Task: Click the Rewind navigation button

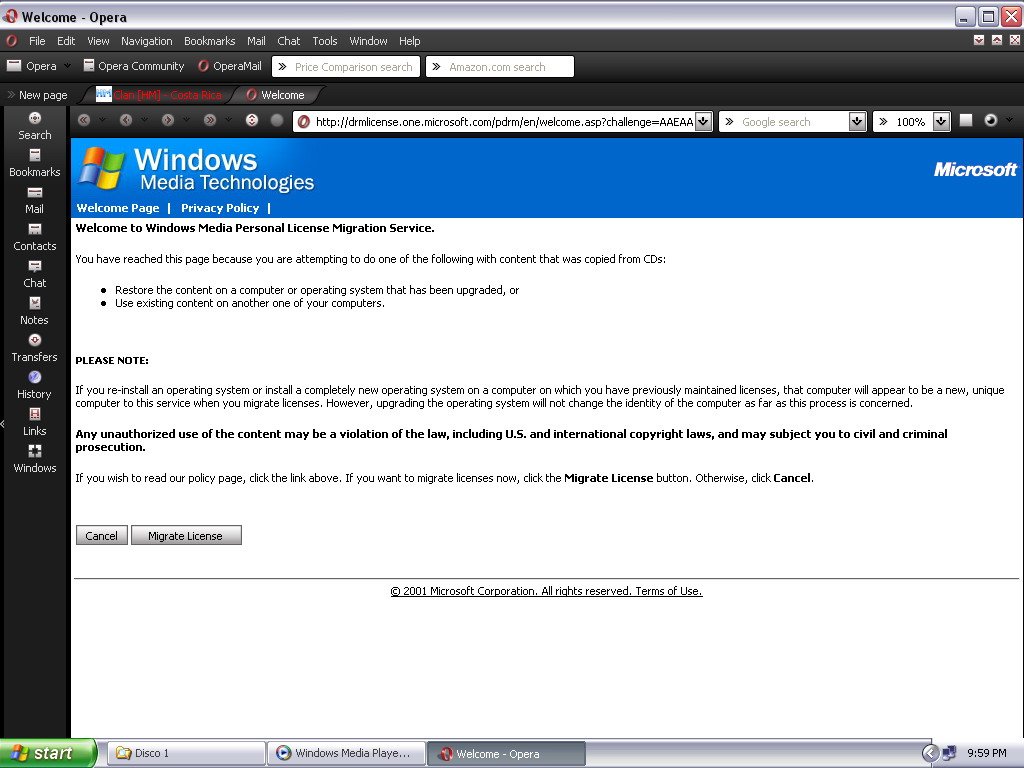Action: (x=84, y=120)
